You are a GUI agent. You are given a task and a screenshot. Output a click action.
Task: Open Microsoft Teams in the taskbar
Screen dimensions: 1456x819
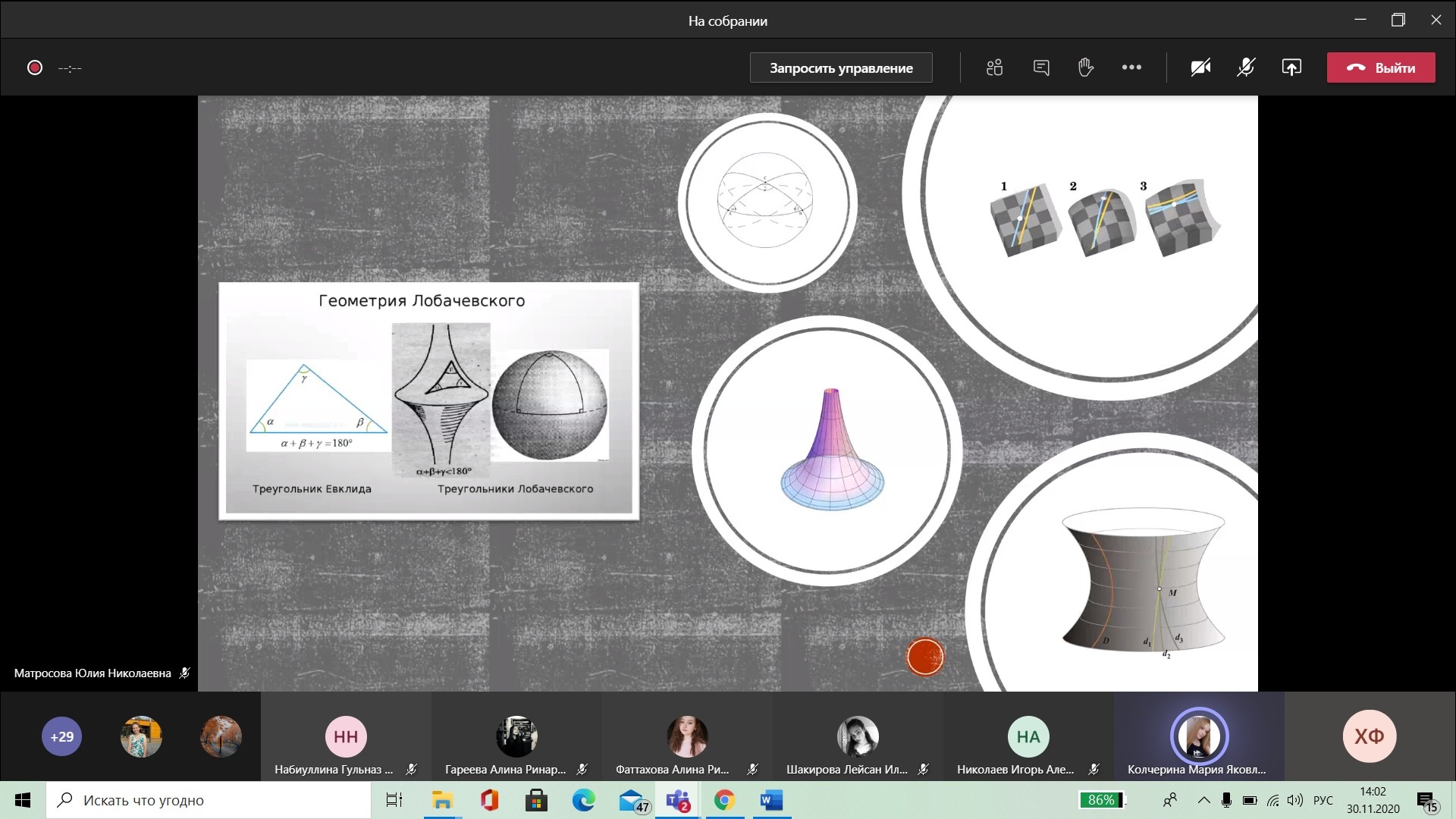click(x=677, y=800)
